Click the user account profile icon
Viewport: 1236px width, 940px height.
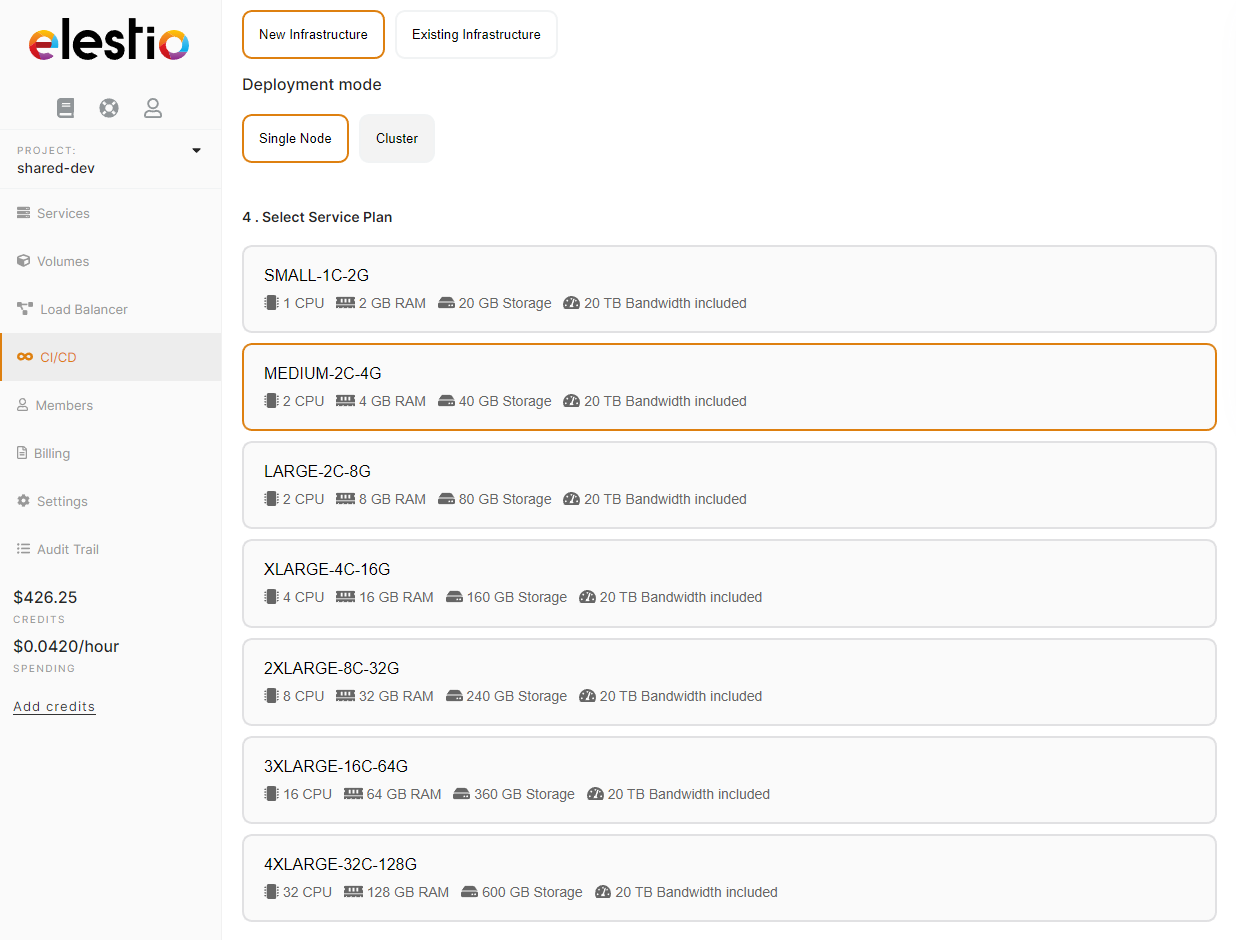[x=153, y=108]
